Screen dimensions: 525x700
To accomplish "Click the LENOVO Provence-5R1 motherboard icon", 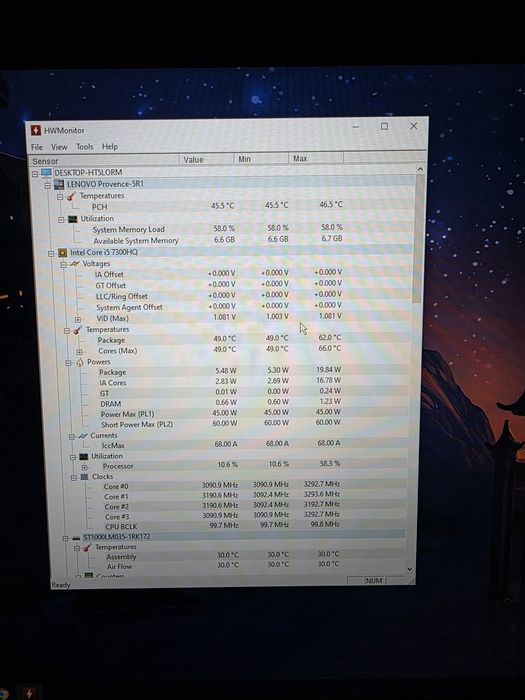I will [x=59, y=184].
